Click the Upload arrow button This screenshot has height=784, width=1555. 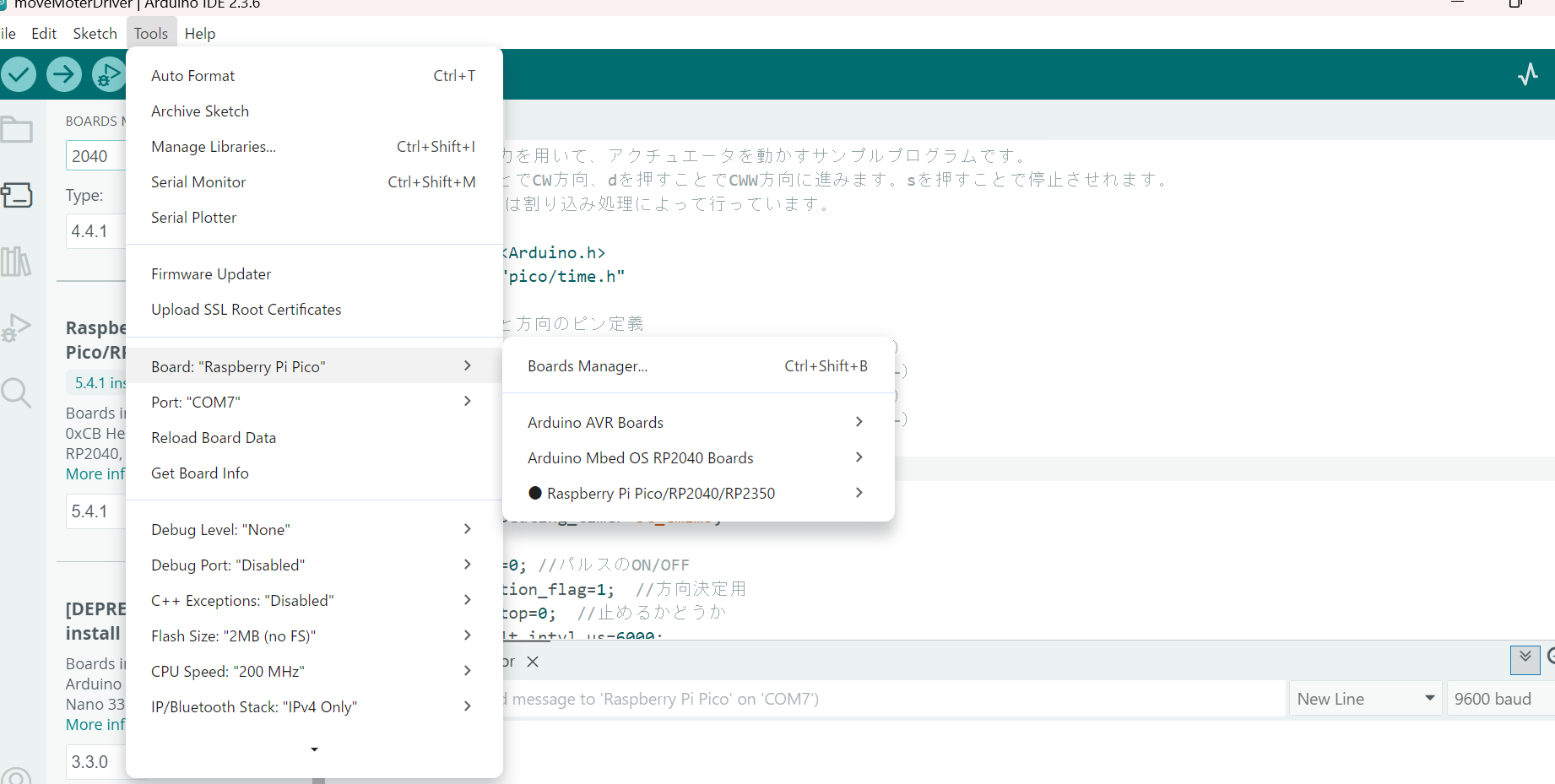[x=64, y=74]
